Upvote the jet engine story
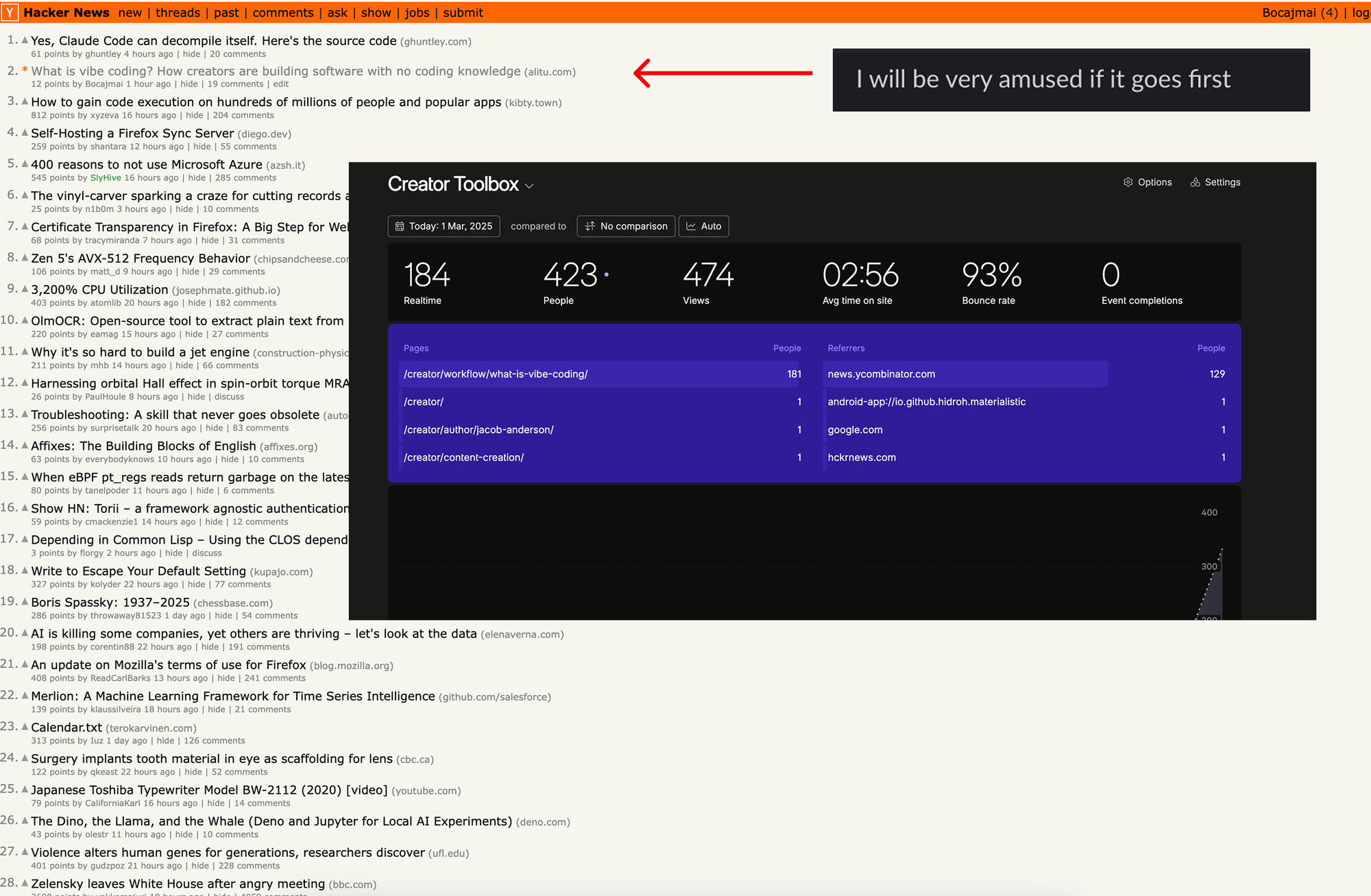 pyautogui.click(x=25, y=352)
